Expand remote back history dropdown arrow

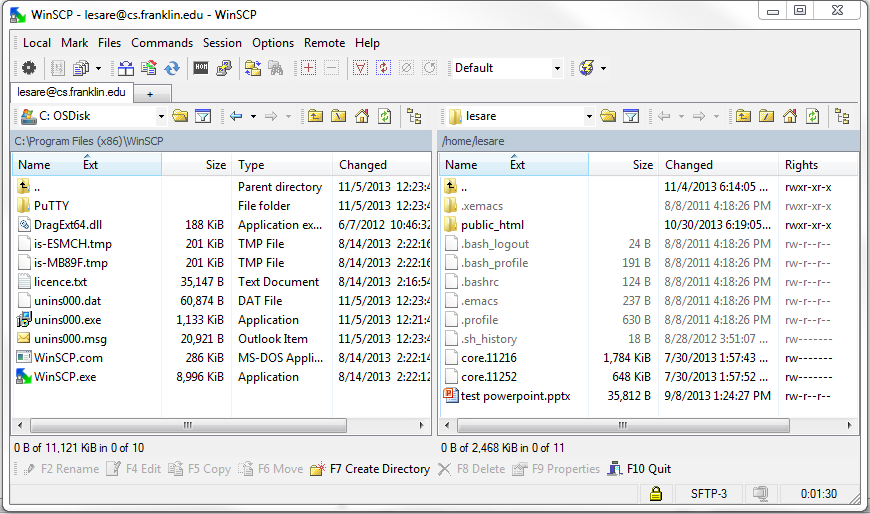pyautogui.click(x=681, y=117)
